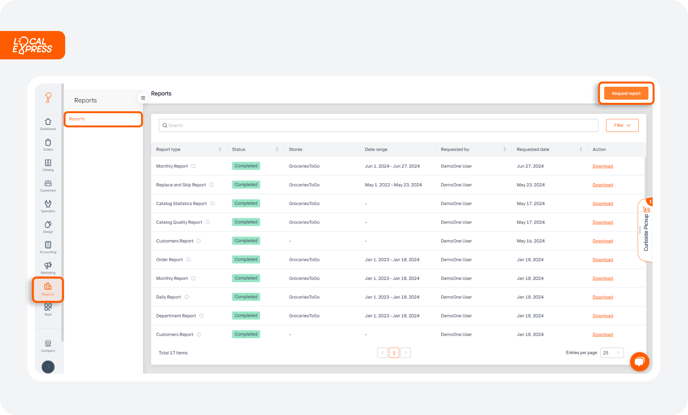Select Reports in the left sidebar
Screen dimensions: 688x415
[48, 289]
